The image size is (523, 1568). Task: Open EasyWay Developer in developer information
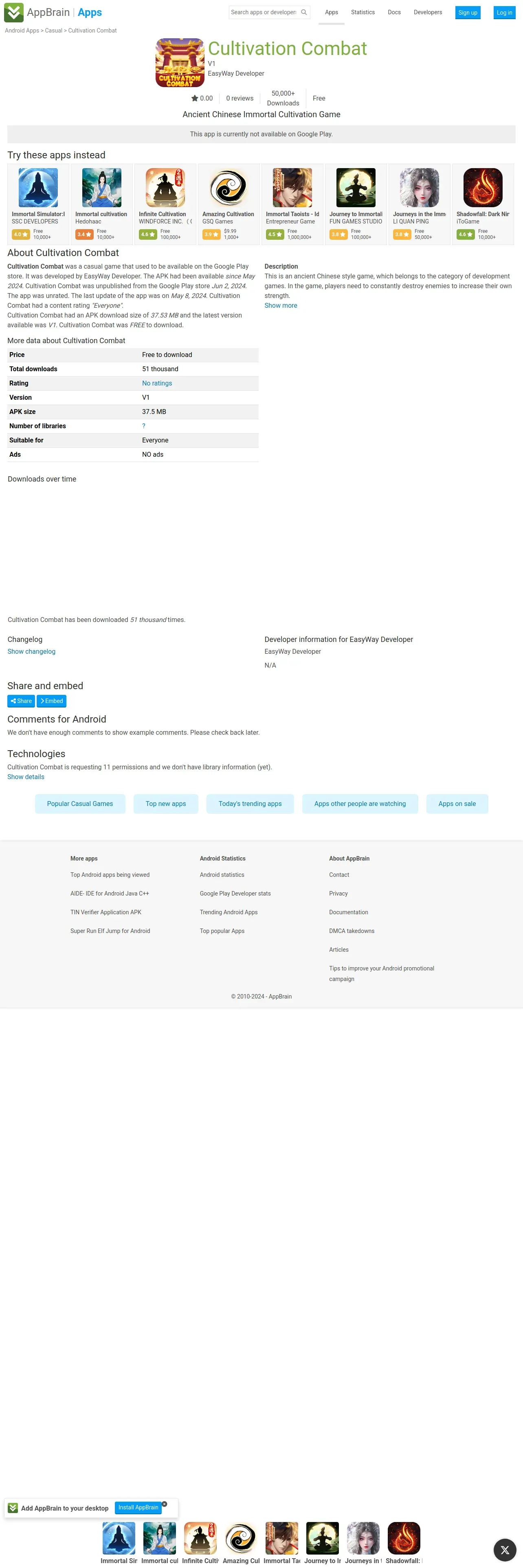click(292, 651)
